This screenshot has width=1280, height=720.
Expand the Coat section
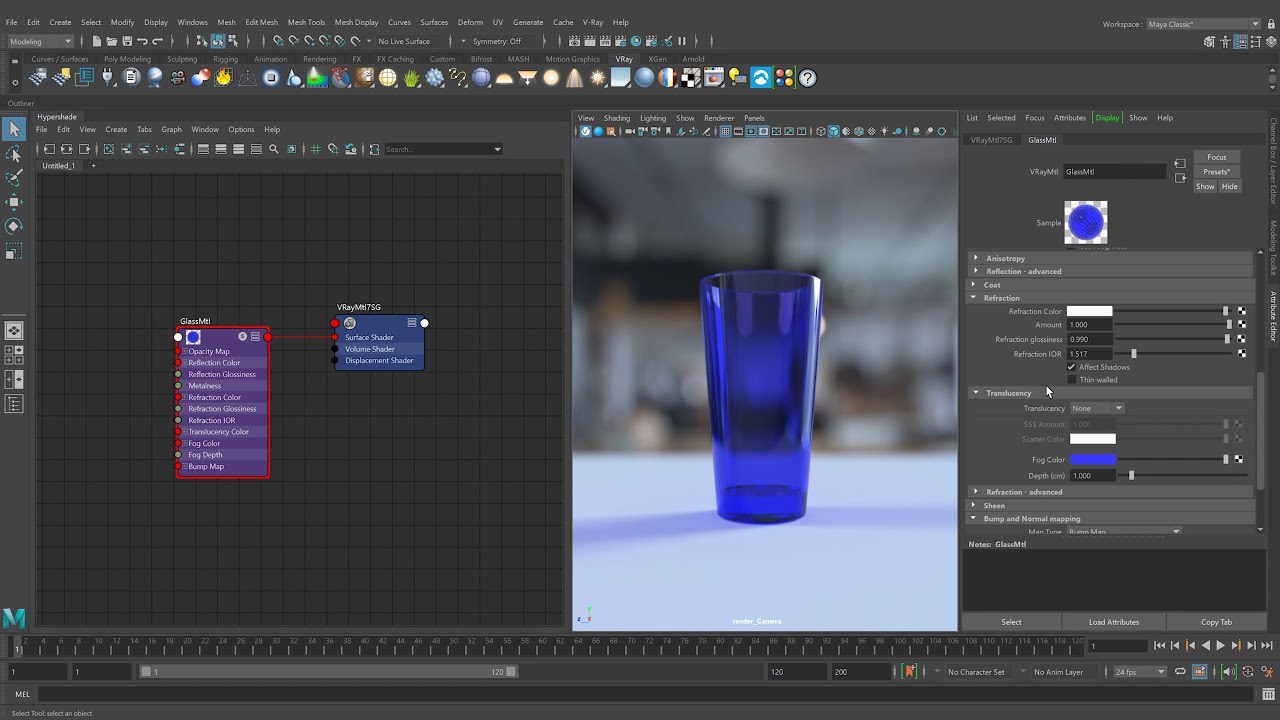974,285
